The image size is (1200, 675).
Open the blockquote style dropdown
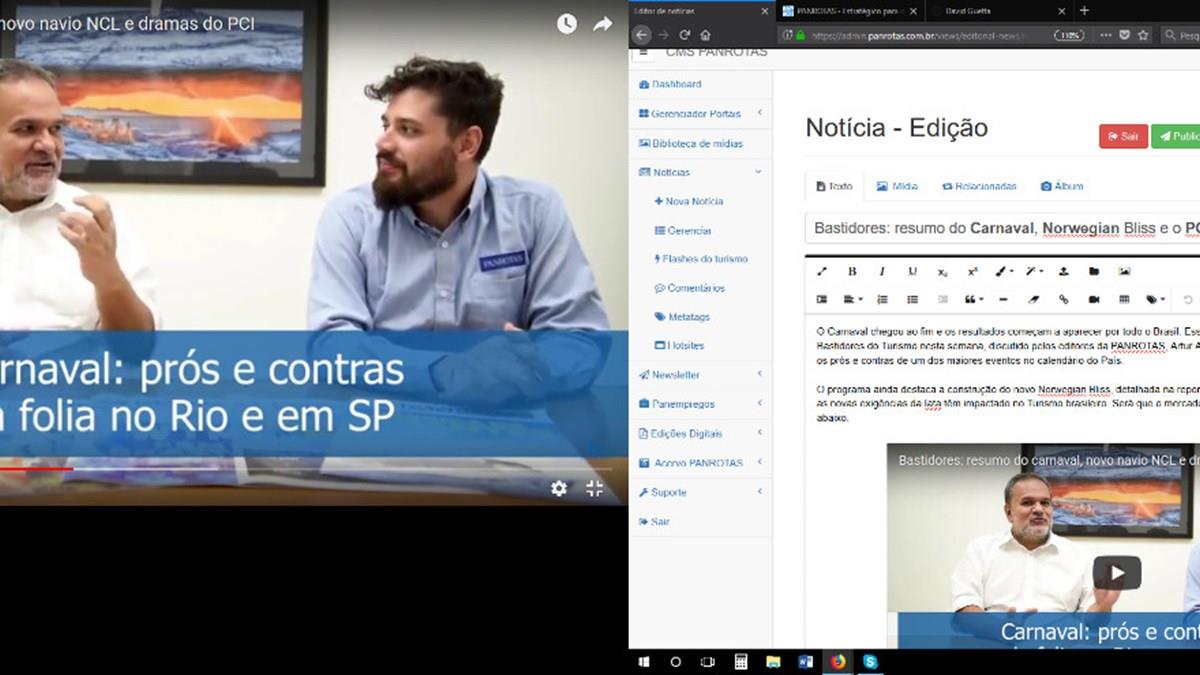(973, 299)
